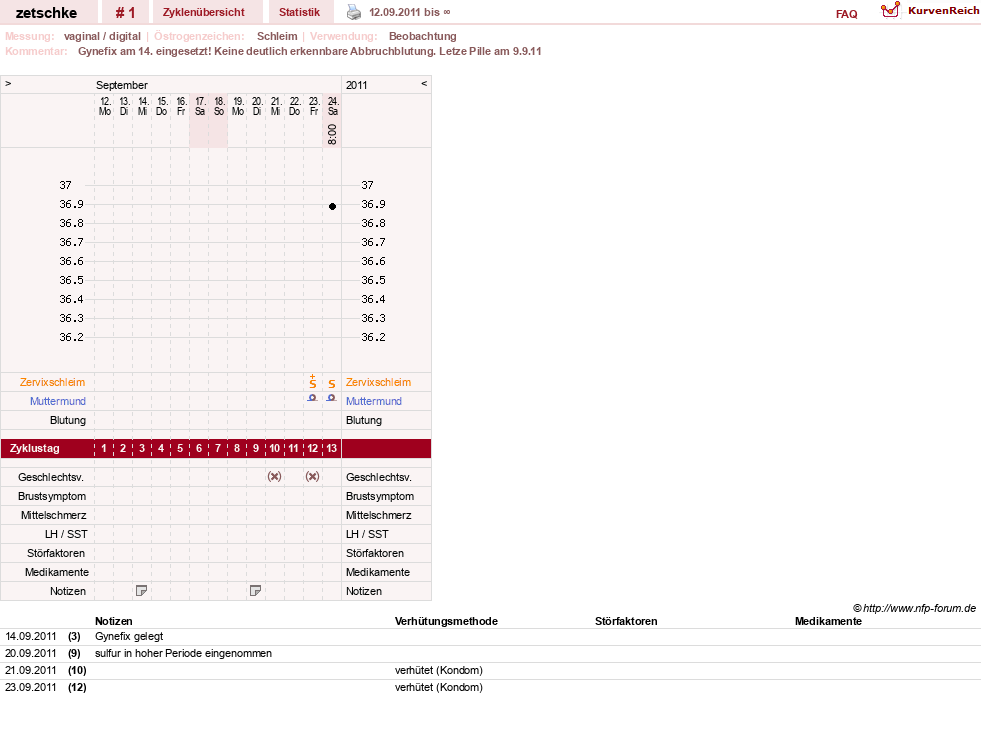Viewport: 981px width, 740px height.
Task: Click the note 'Gynefix gelegt'
Action: [x=129, y=636]
